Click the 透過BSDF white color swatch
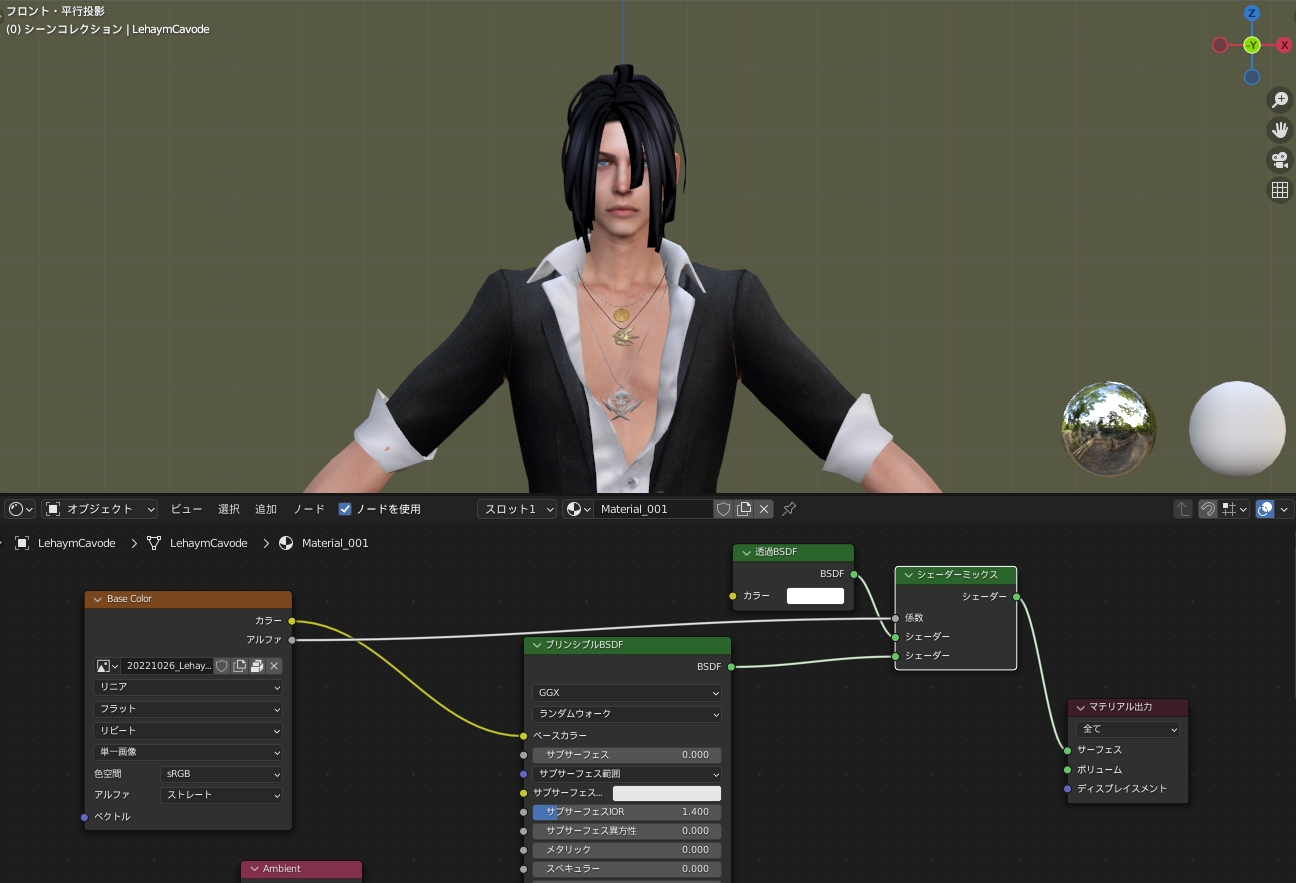This screenshot has width=1296, height=883. pos(815,596)
